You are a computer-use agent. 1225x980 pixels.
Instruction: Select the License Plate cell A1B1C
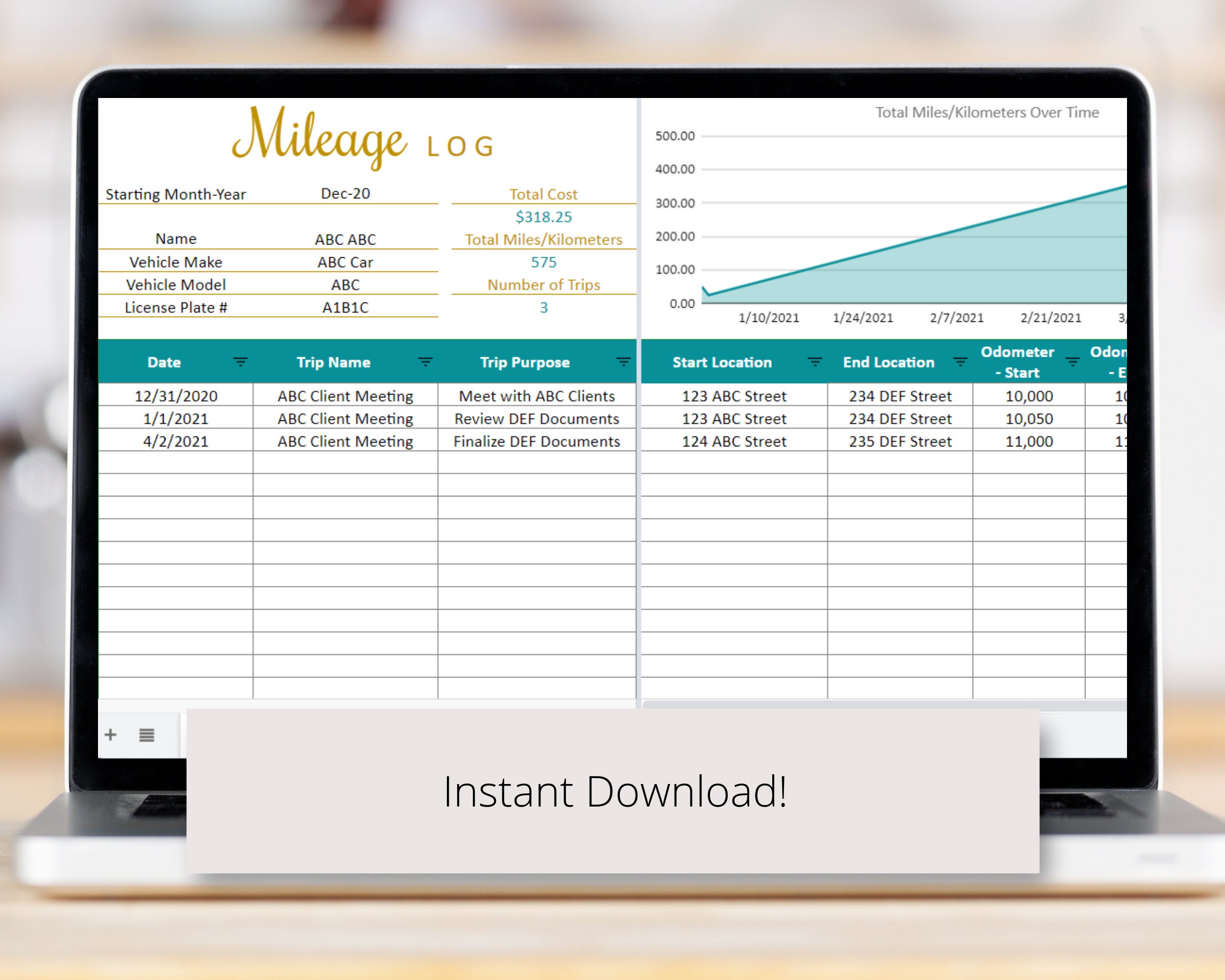(344, 307)
